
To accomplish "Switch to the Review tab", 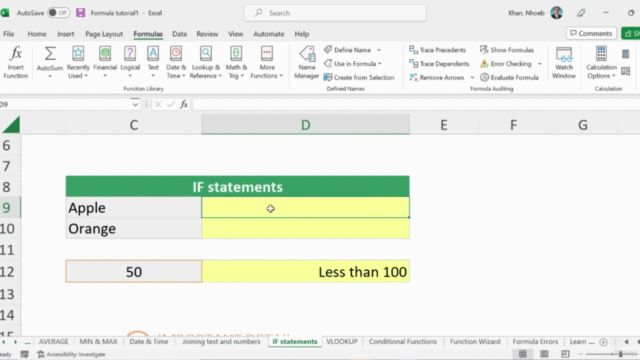I will 207,34.
